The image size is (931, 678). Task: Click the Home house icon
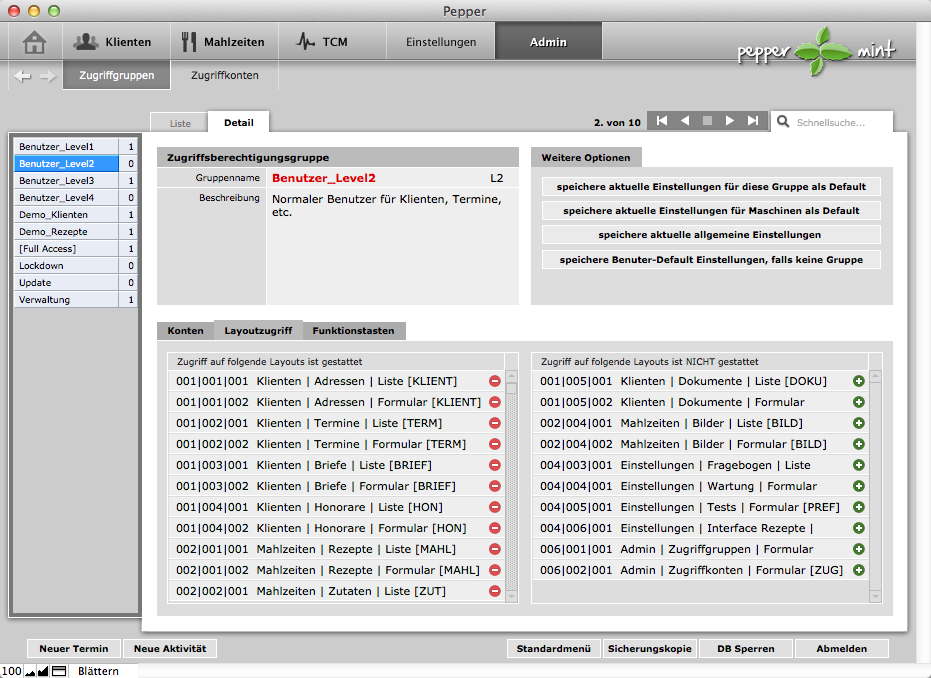click(35, 42)
